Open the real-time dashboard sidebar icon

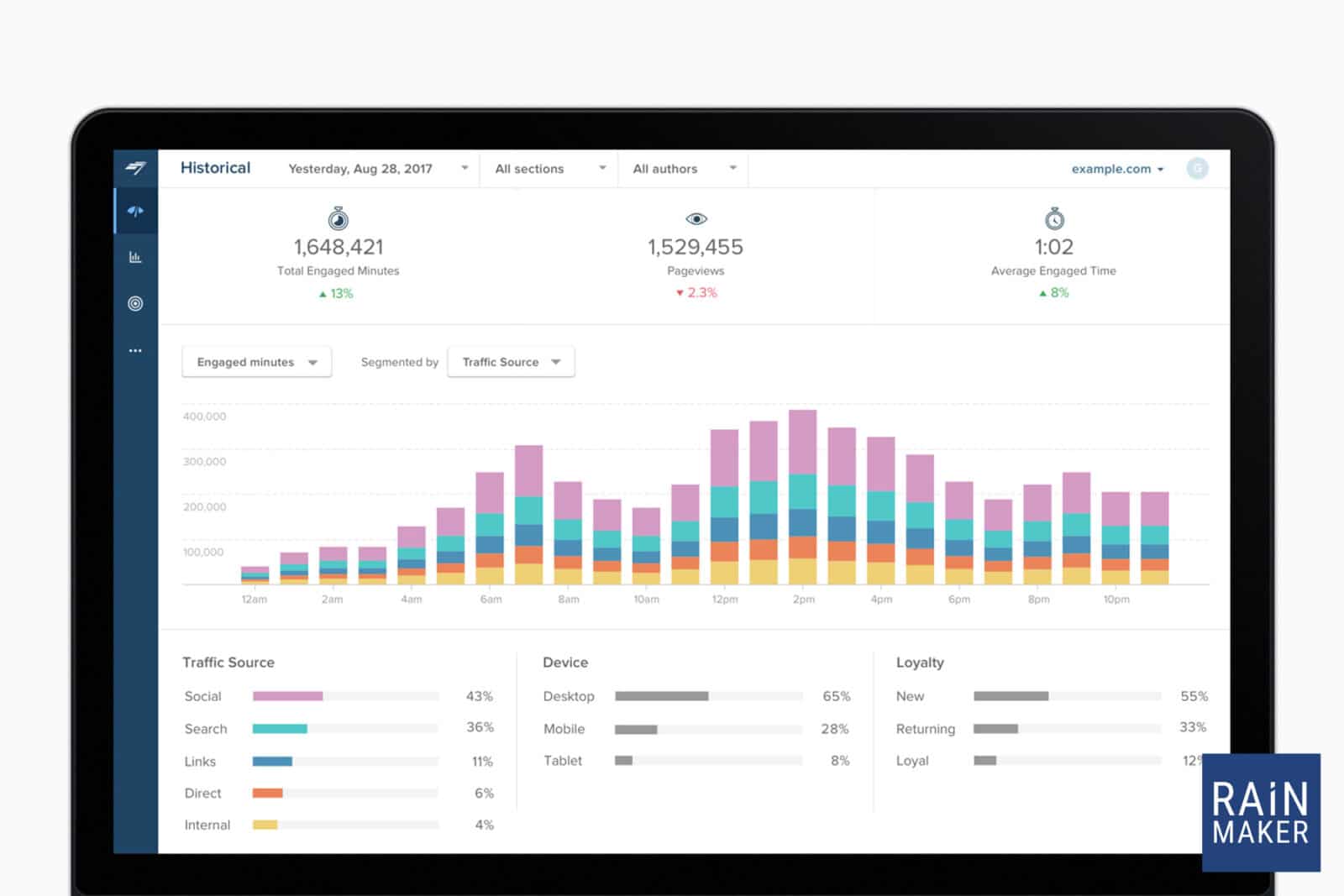[135, 212]
